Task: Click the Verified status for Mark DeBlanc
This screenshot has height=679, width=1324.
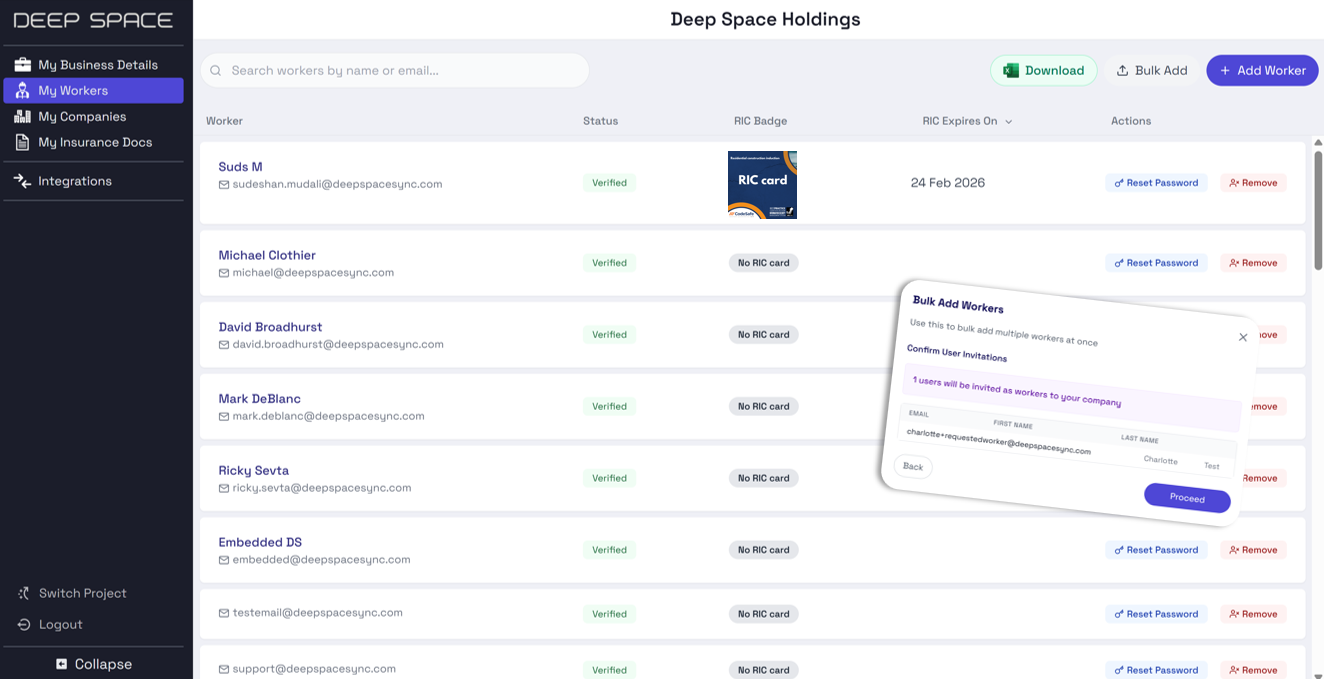Action: [609, 407]
